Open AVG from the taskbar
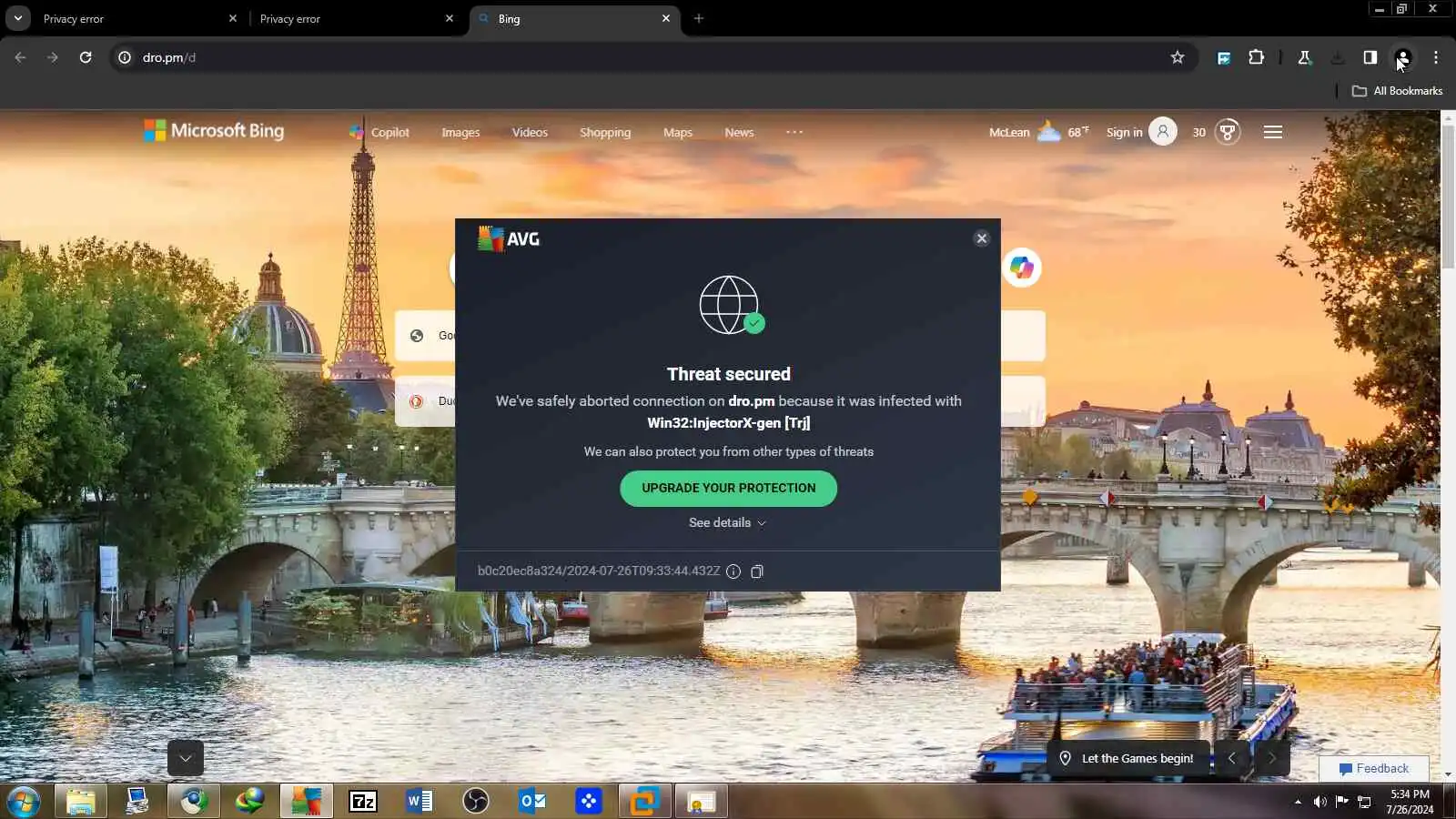1456x819 pixels. [x=306, y=802]
